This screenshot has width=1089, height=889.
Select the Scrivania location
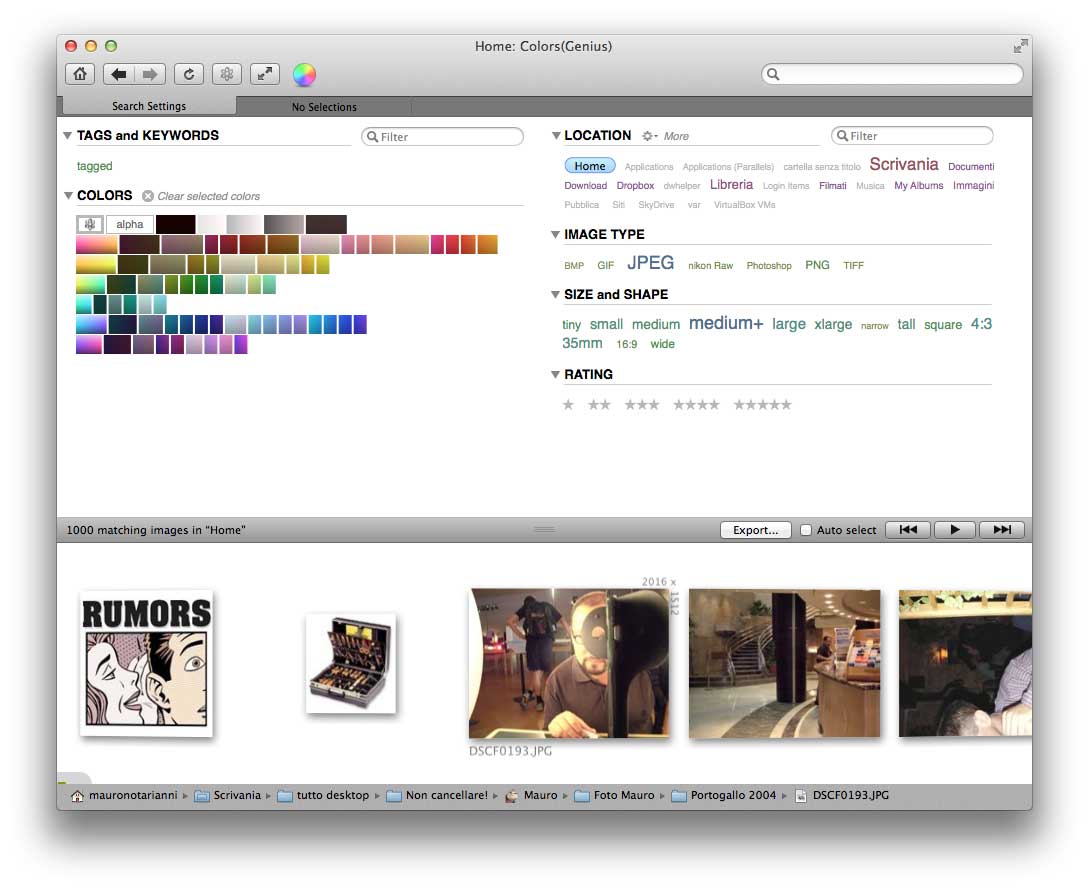(x=904, y=165)
